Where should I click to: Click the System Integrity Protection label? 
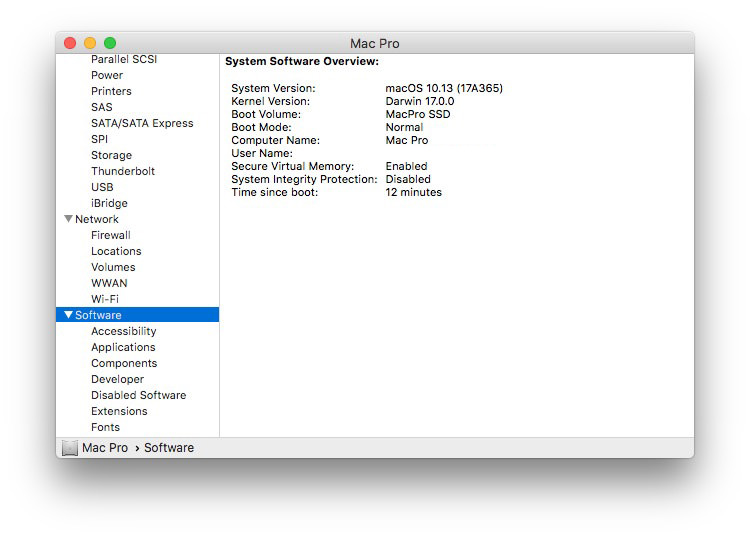coord(305,179)
